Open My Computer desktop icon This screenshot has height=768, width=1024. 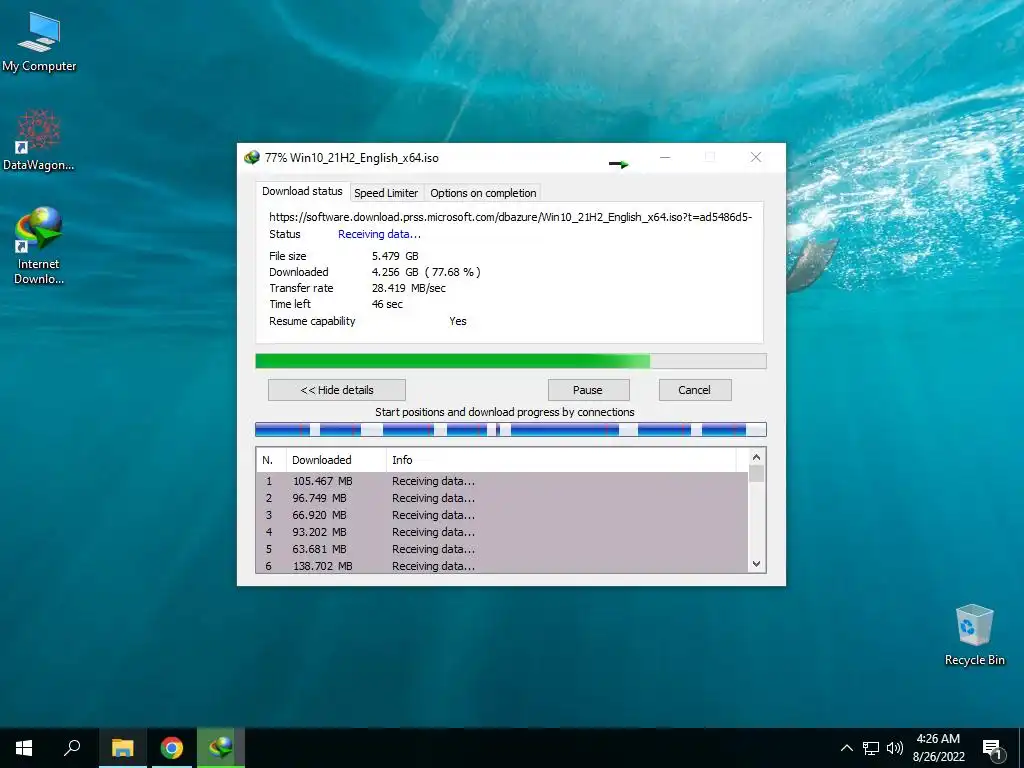coord(39,42)
